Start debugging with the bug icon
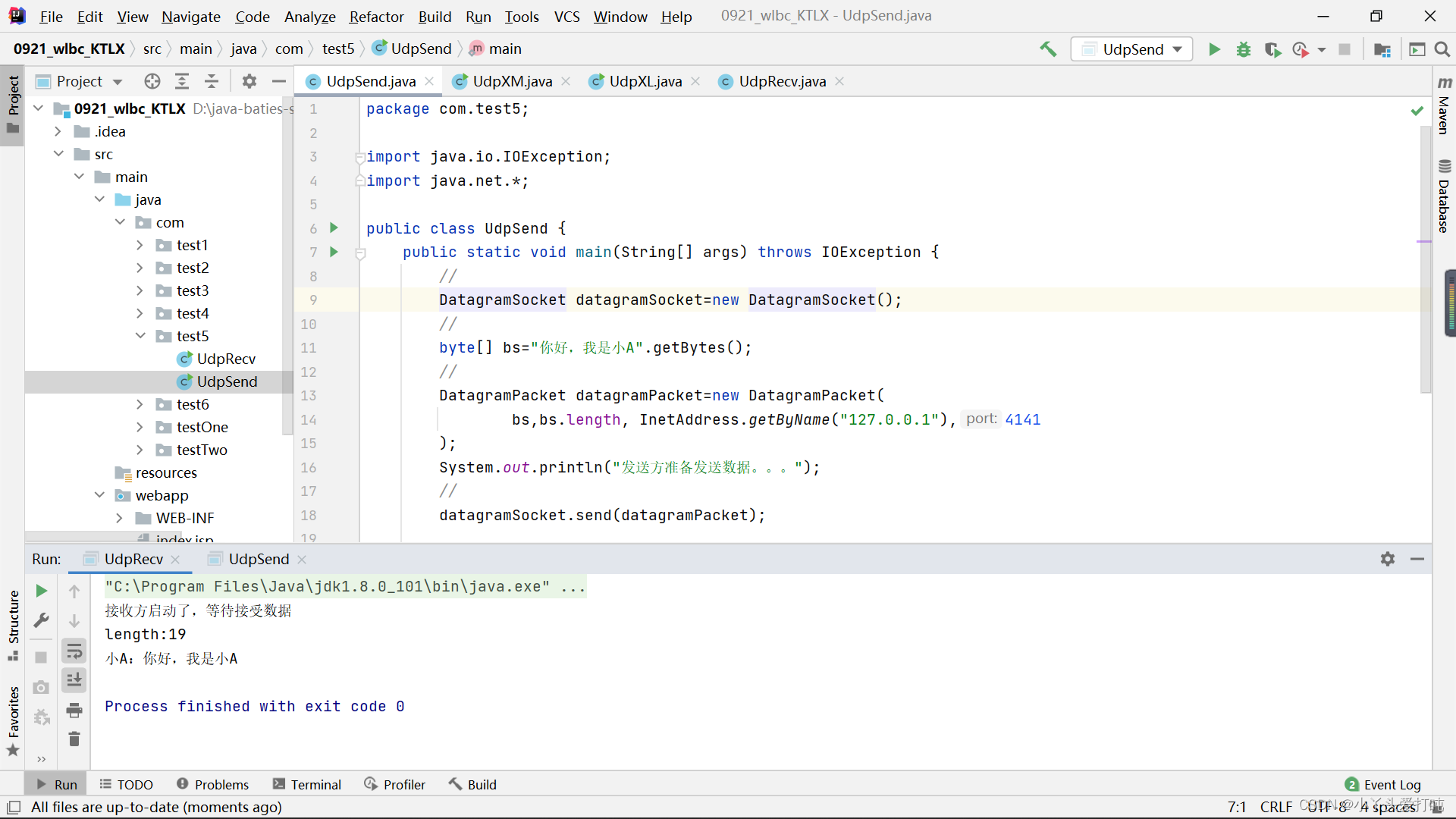This screenshot has height=819, width=1456. click(x=1244, y=49)
